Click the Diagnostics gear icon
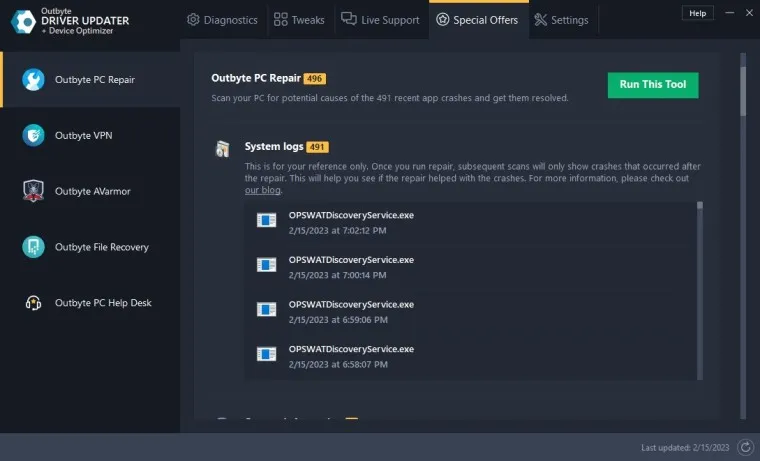The height and width of the screenshot is (461, 760). pyautogui.click(x=193, y=19)
